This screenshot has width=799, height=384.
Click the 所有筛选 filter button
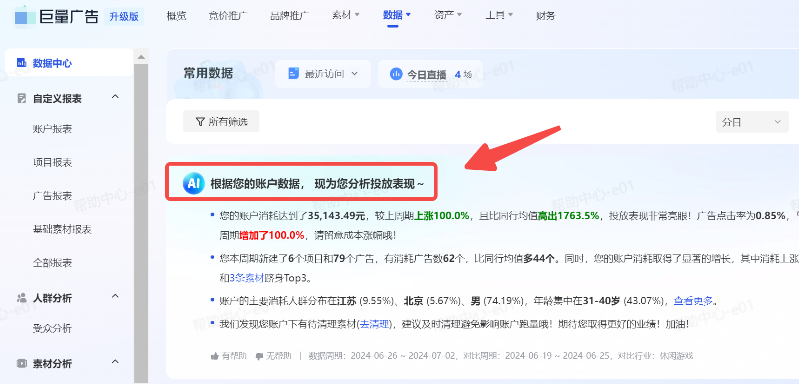(x=221, y=121)
